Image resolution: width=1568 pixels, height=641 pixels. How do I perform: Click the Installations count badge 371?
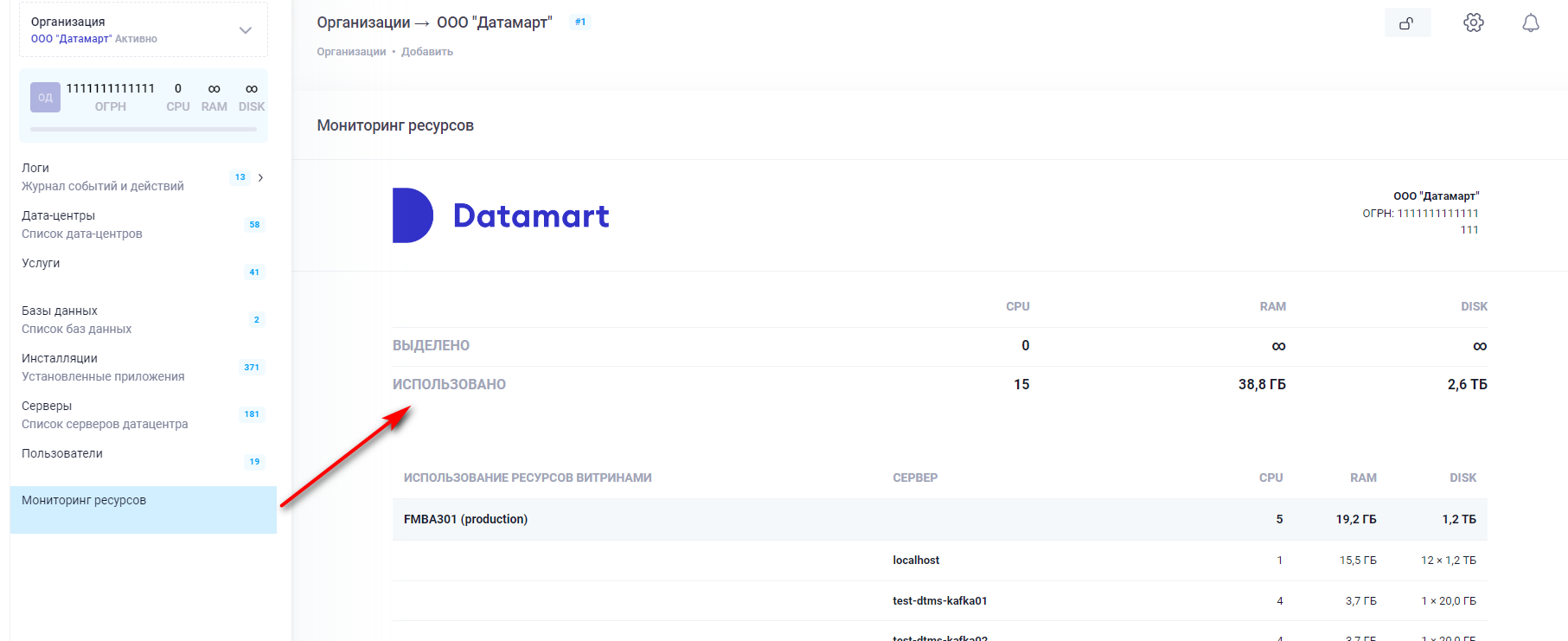pyautogui.click(x=252, y=368)
